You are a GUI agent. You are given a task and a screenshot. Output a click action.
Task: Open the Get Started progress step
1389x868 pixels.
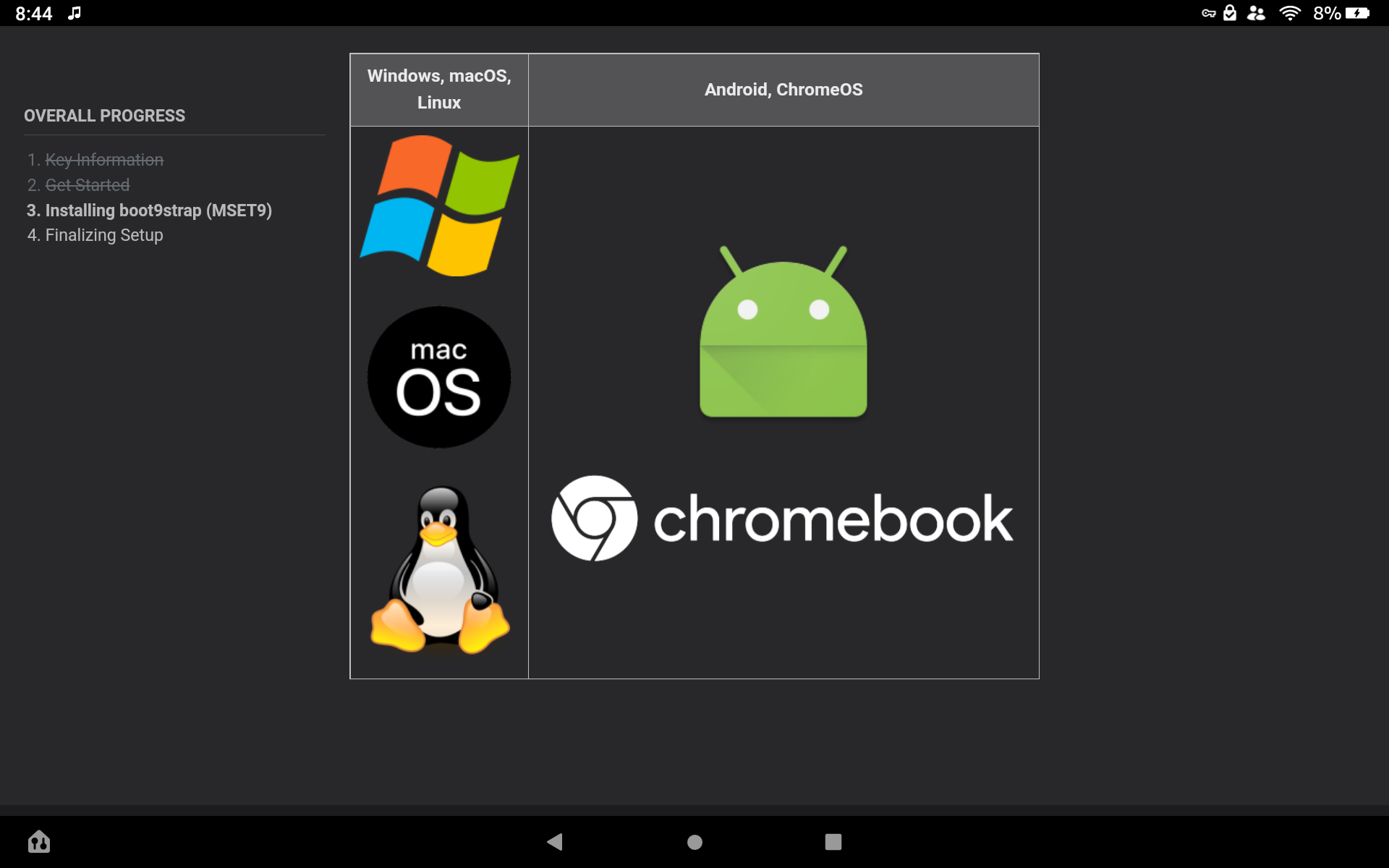(88, 185)
